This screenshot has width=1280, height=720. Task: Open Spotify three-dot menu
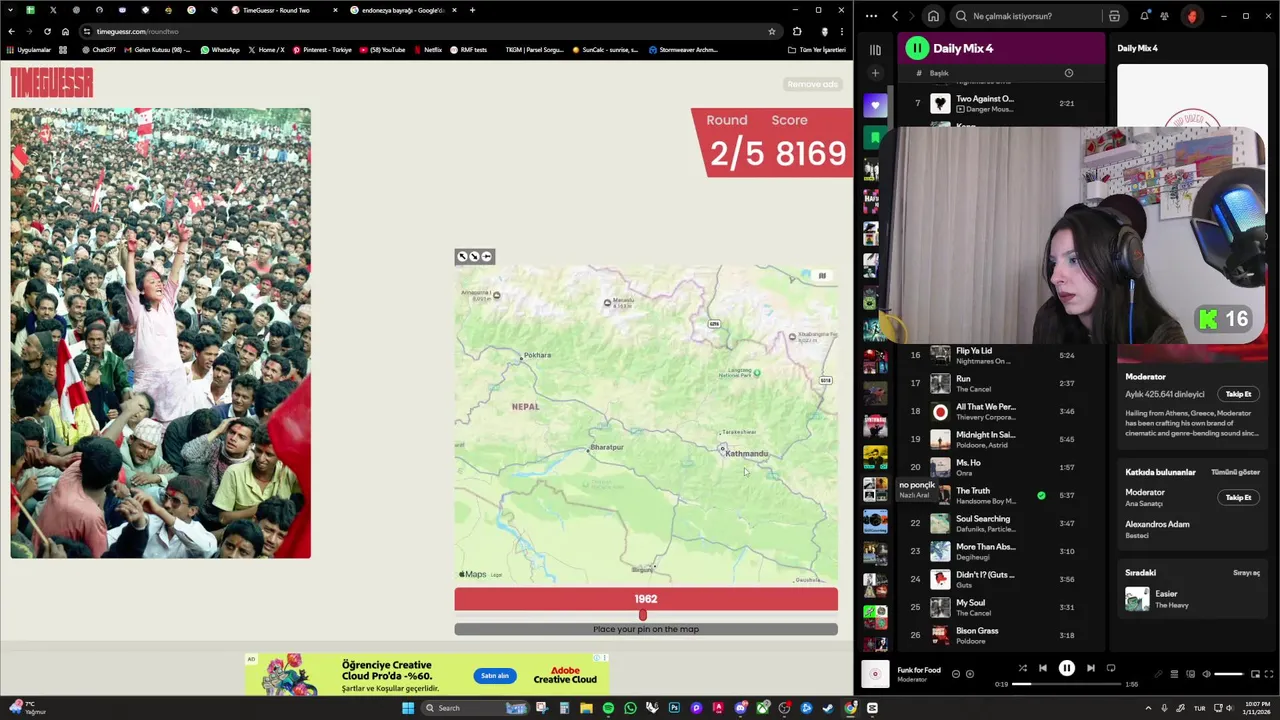pos(871,16)
